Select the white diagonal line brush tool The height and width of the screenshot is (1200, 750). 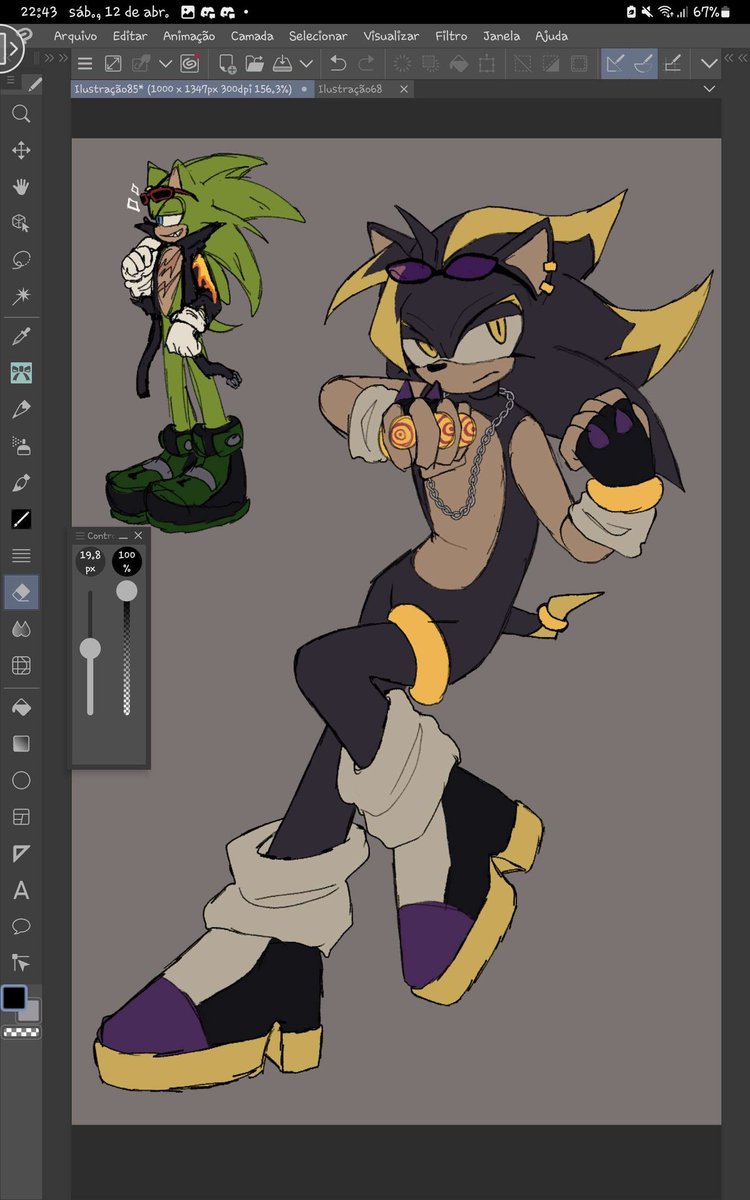[20, 519]
